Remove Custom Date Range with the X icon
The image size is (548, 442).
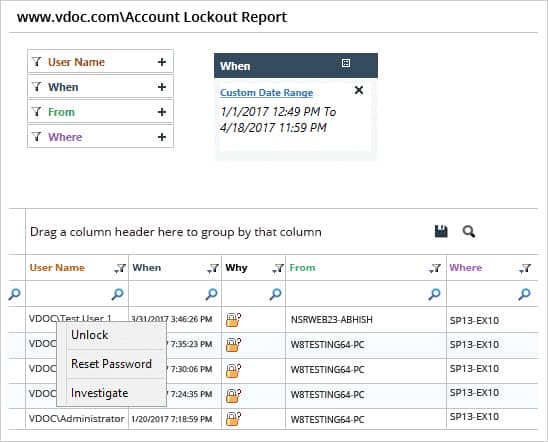[x=359, y=90]
